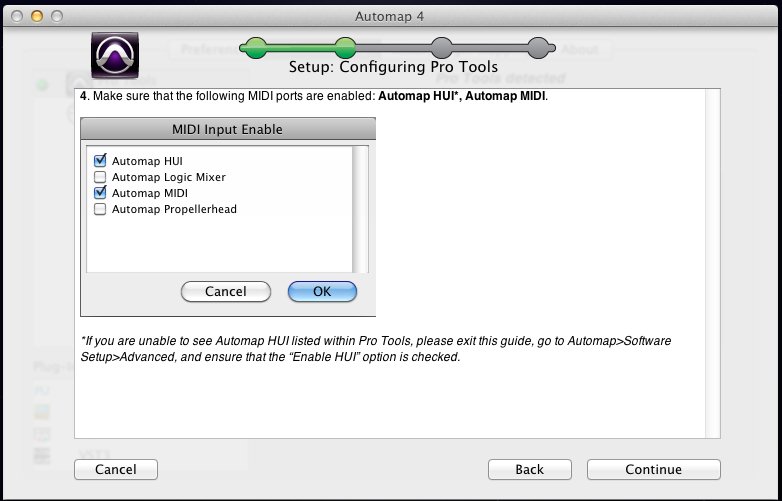Minimize the Automap 4 window
The width and height of the screenshot is (782, 501).
39,17
